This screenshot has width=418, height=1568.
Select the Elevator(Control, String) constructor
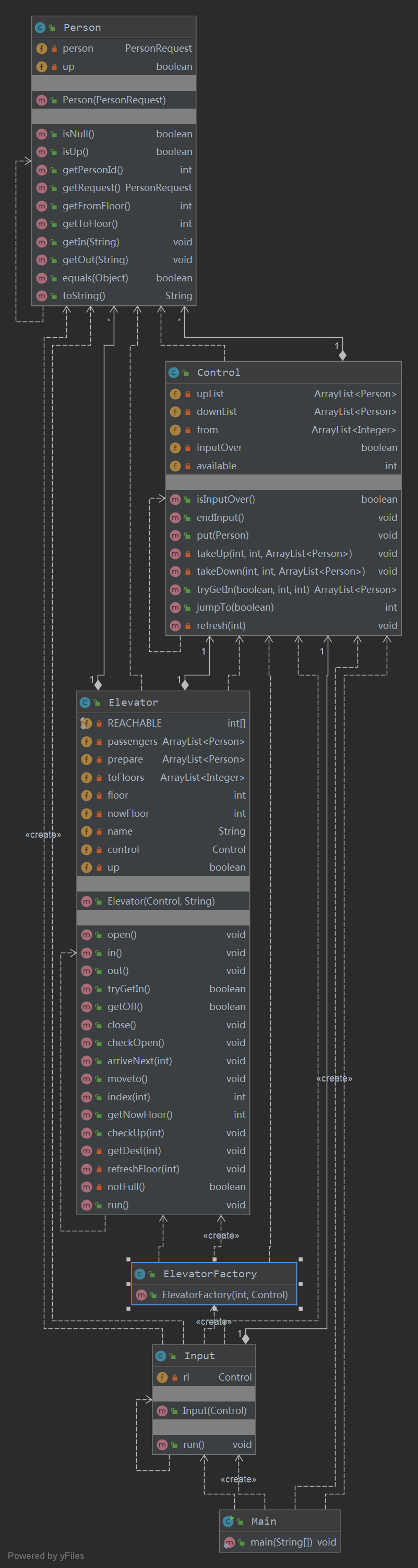click(161, 901)
